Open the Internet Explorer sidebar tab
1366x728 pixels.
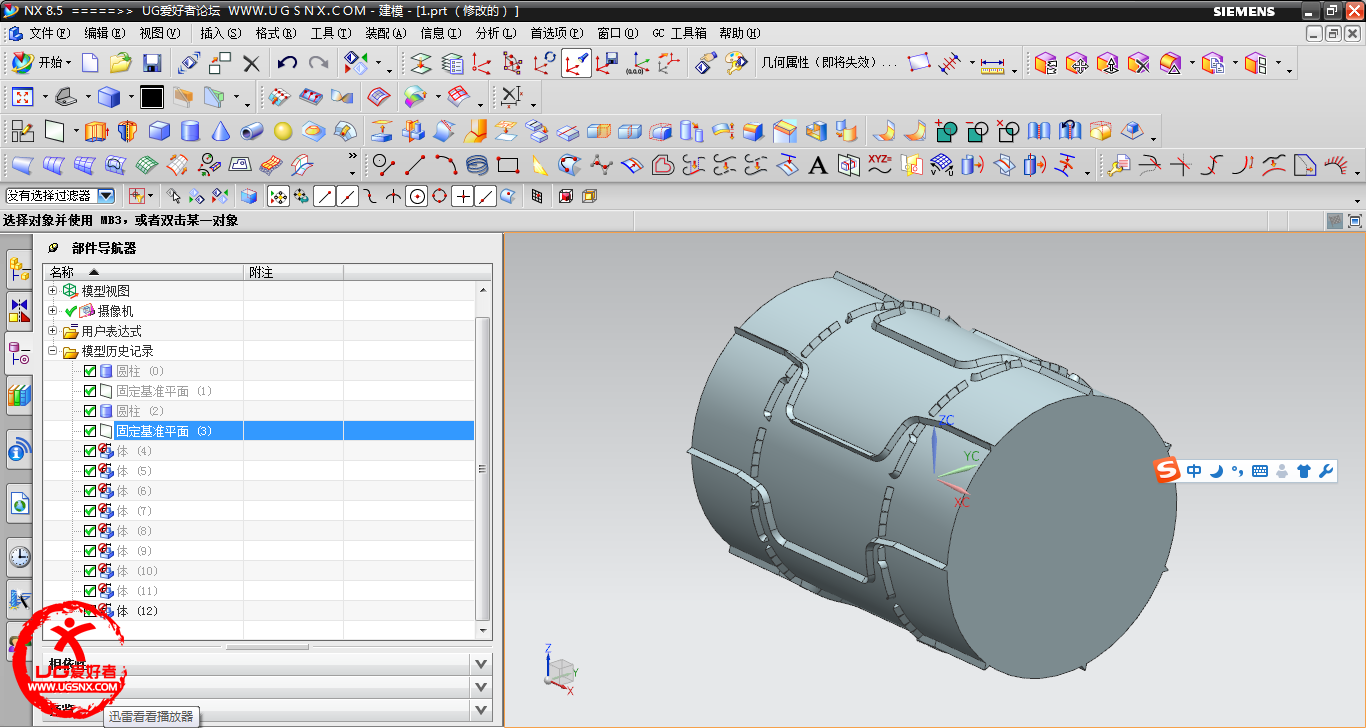click(19, 504)
